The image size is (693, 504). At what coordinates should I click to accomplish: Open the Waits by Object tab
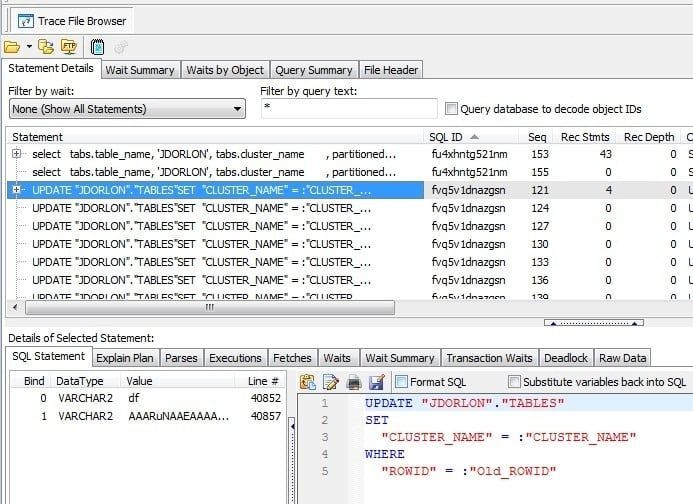point(225,70)
